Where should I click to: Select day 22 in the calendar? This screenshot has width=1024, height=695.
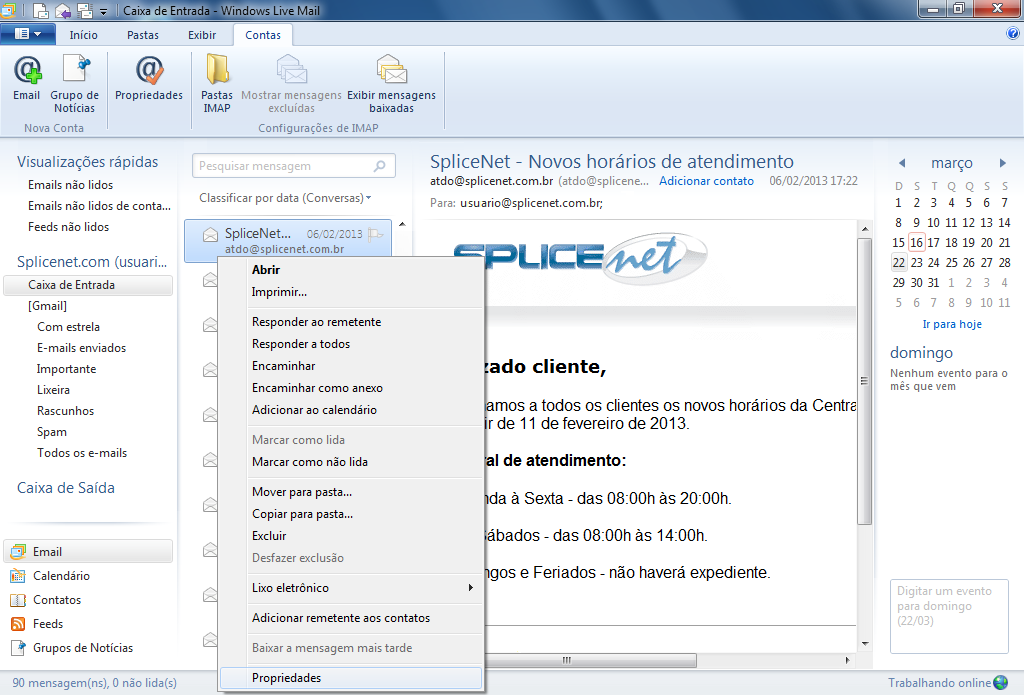[899, 263]
